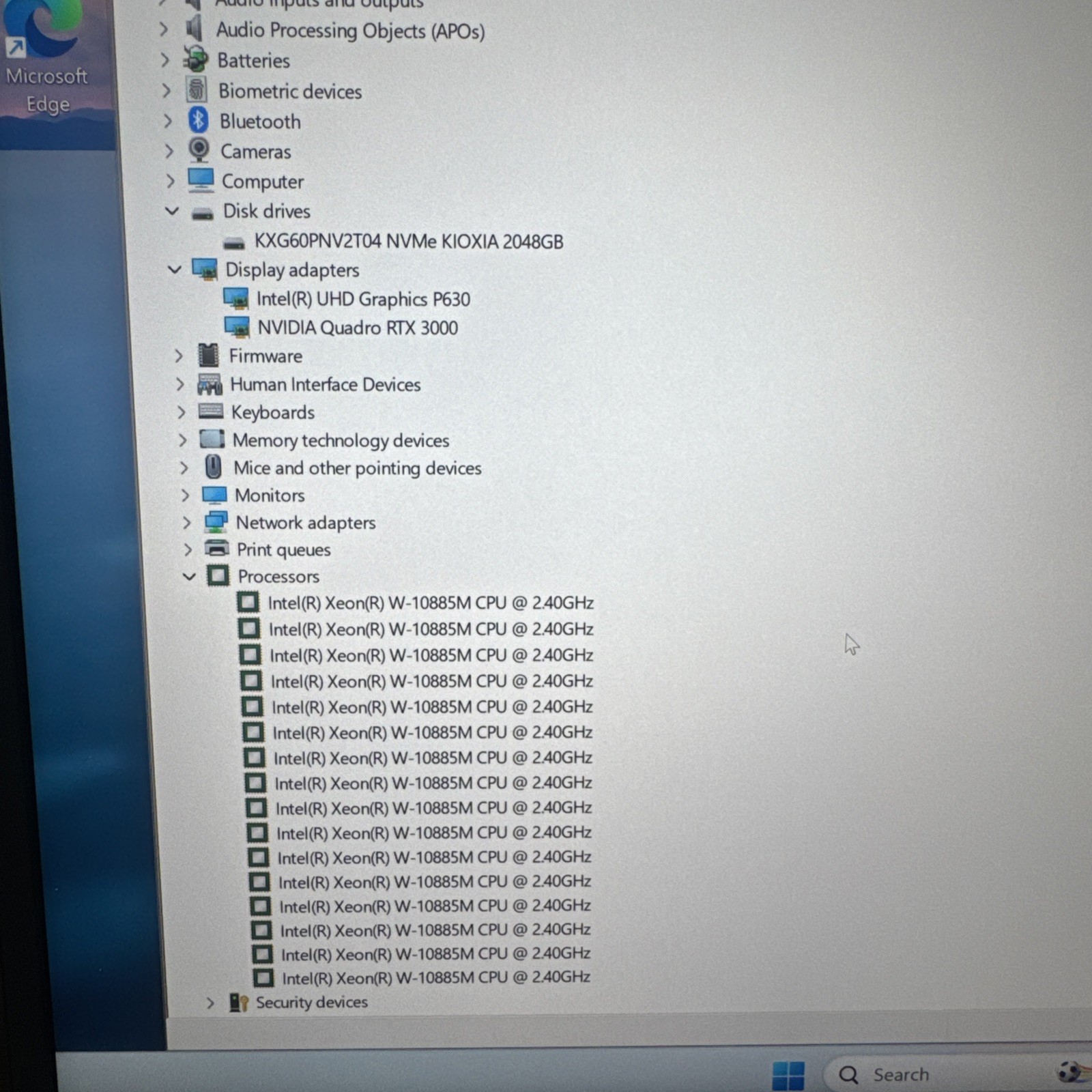The width and height of the screenshot is (1092, 1092).
Task: Open the Windows Start button
Action: [x=788, y=1075]
